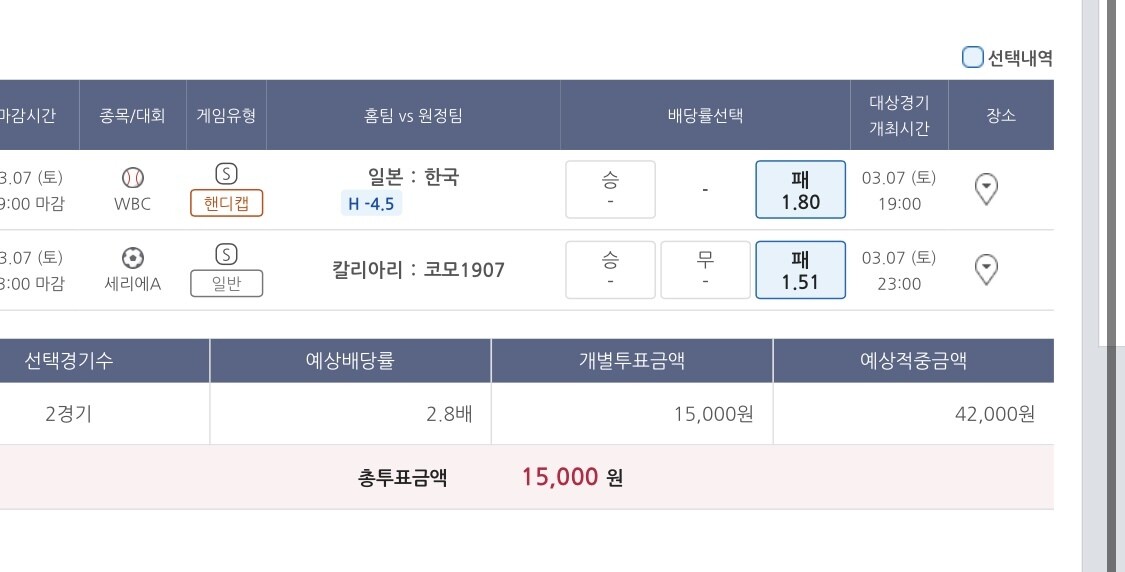This screenshot has width=1125, height=572.
Task: Click the soccer ball icon above 세리에A
Action: (133, 258)
